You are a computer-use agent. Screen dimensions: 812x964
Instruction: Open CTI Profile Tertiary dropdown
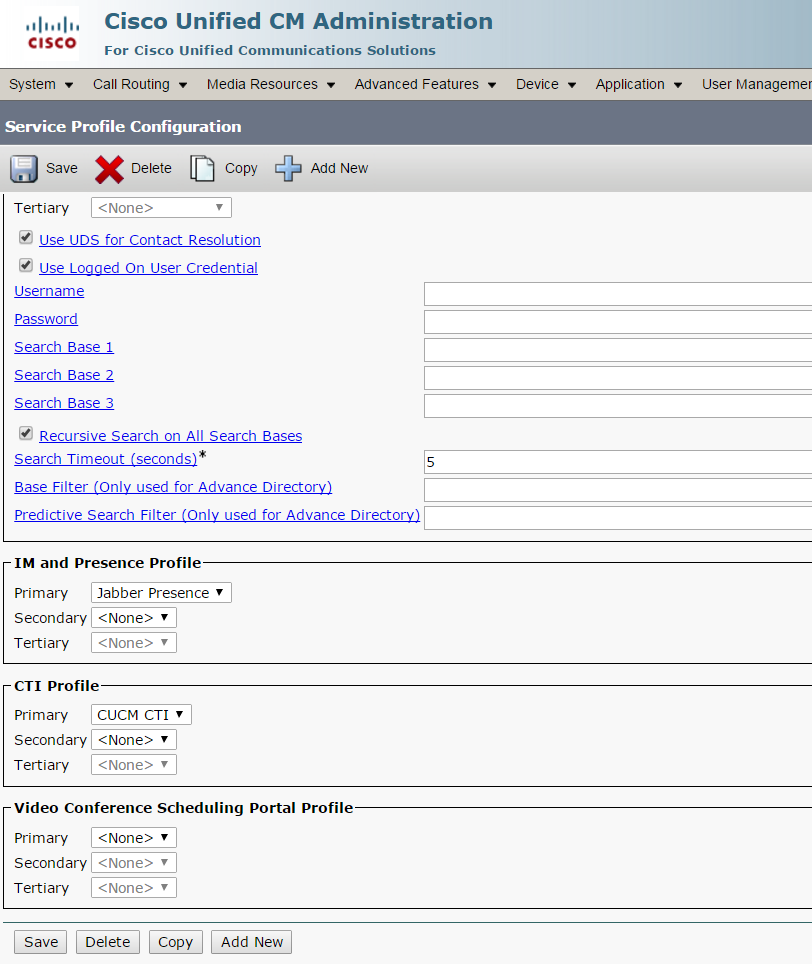[x=133, y=765]
